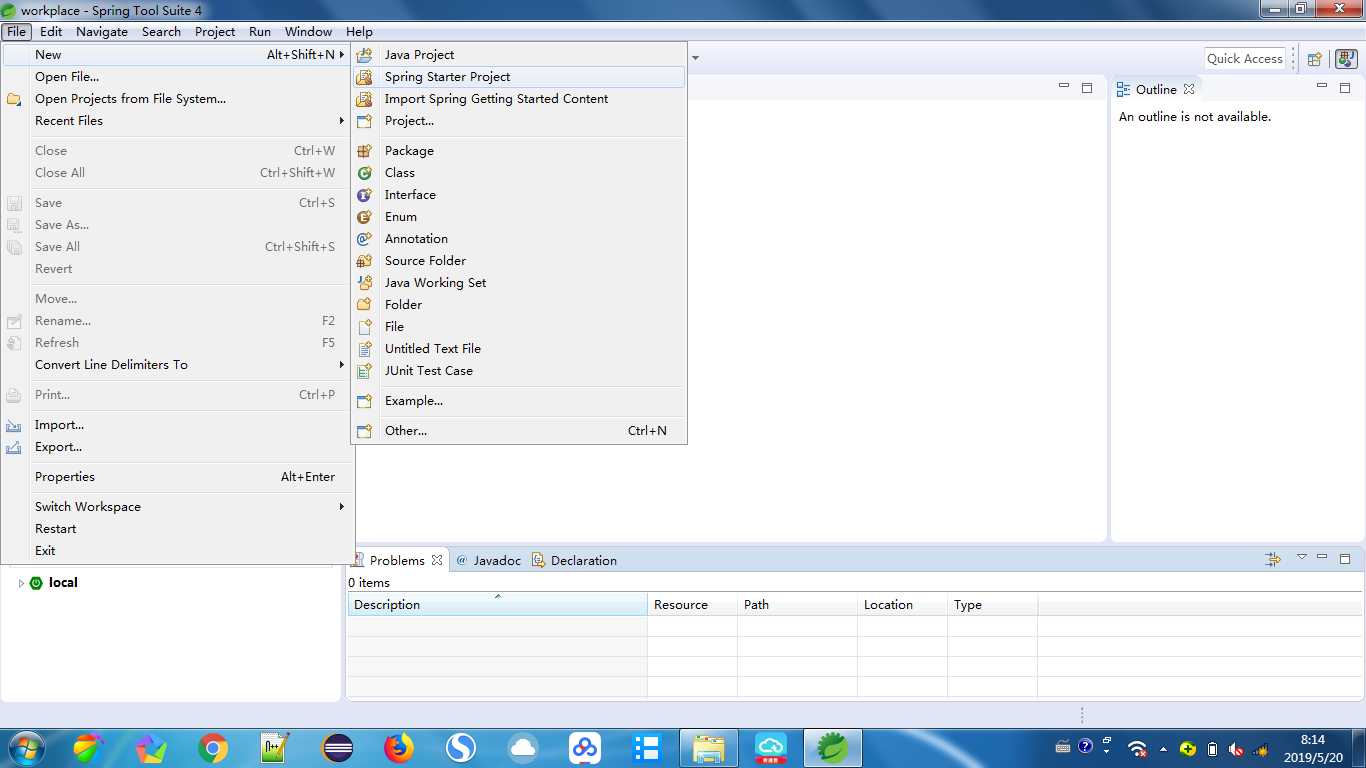
Task: Switch to the Problems tab
Action: (397, 561)
